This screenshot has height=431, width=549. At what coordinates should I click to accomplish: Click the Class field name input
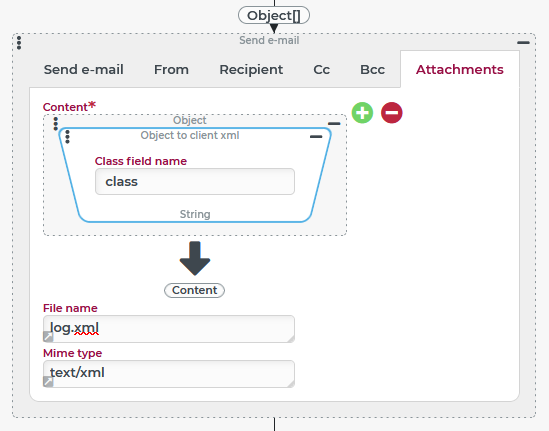195,181
